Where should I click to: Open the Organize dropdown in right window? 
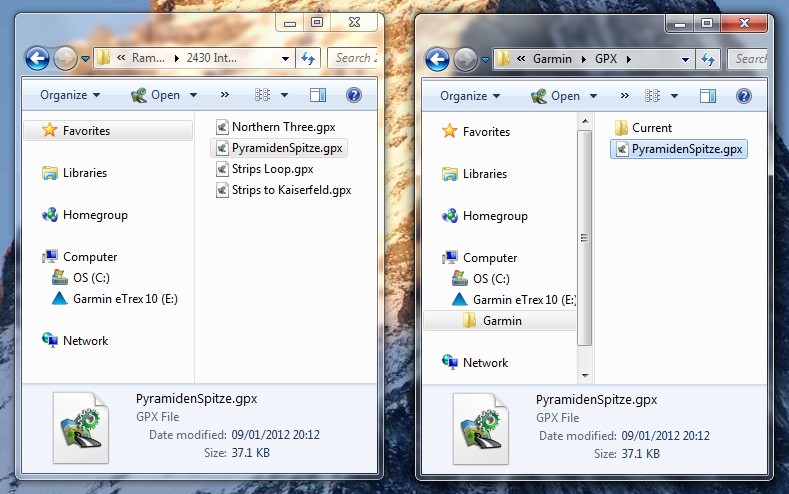[x=470, y=96]
